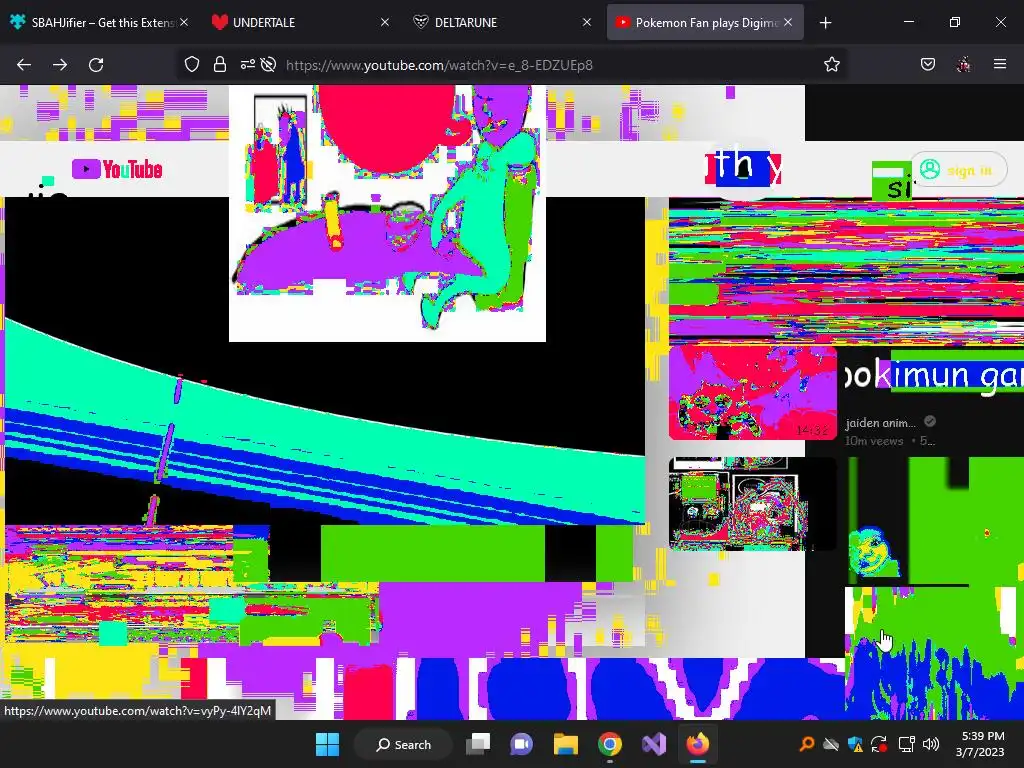1024x768 pixels.
Task: Open the OneDrive cloud tray icon
Action: click(831, 744)
